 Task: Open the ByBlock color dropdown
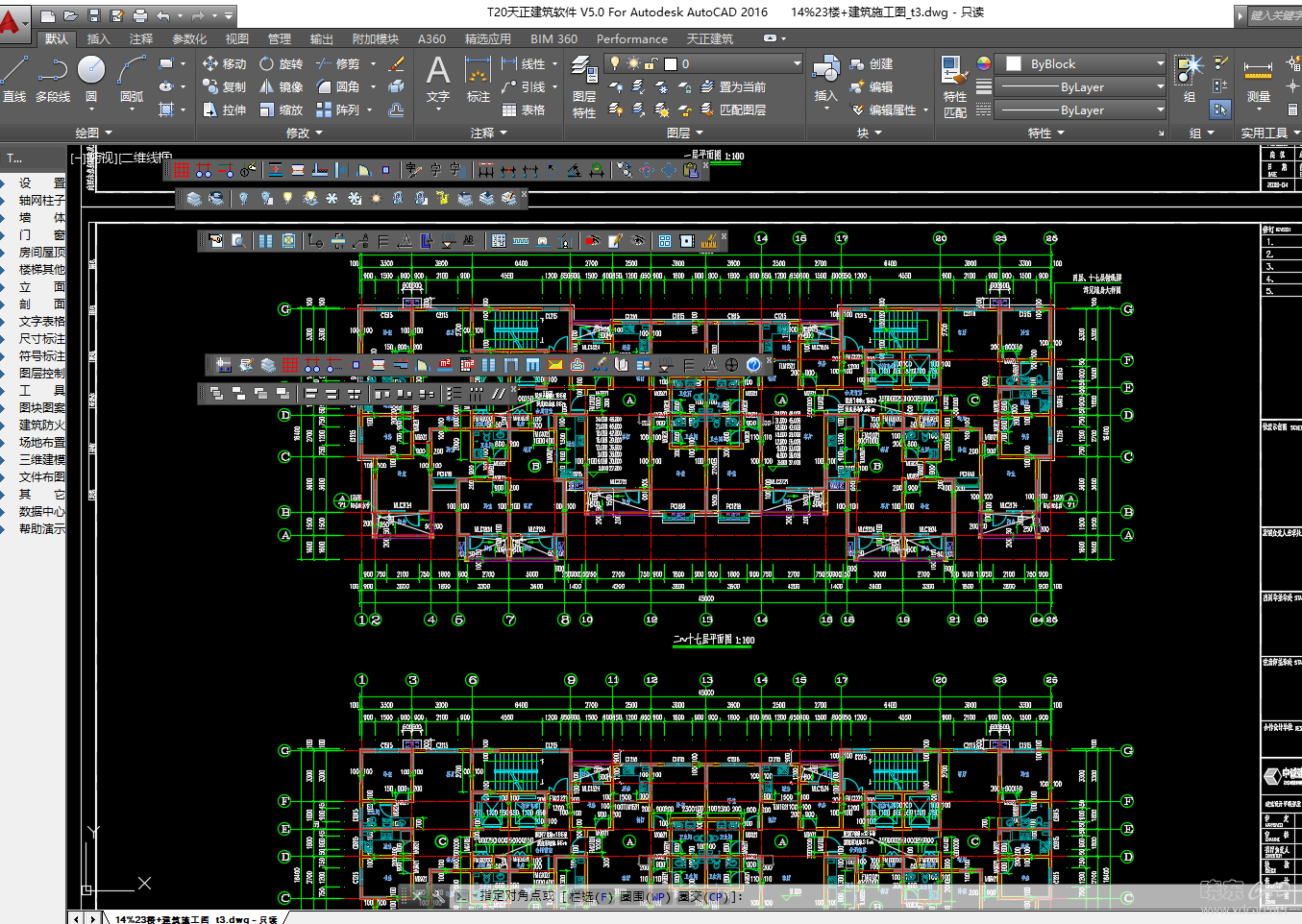(x=1081, y=63)
